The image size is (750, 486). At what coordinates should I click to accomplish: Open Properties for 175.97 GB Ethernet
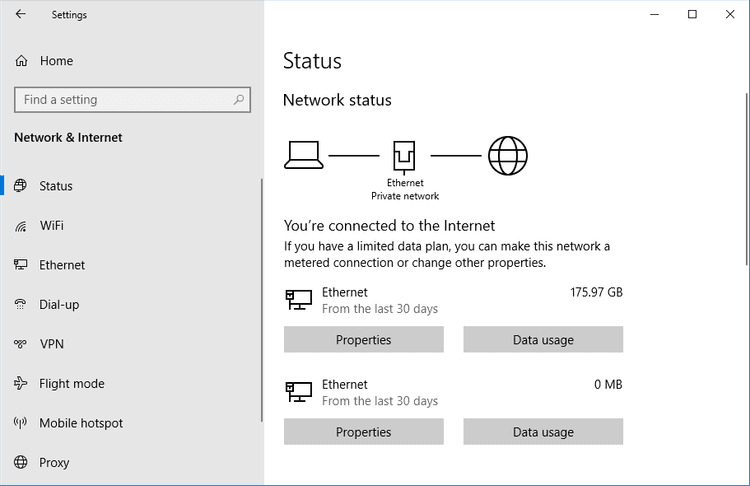(x=363, y=340)
